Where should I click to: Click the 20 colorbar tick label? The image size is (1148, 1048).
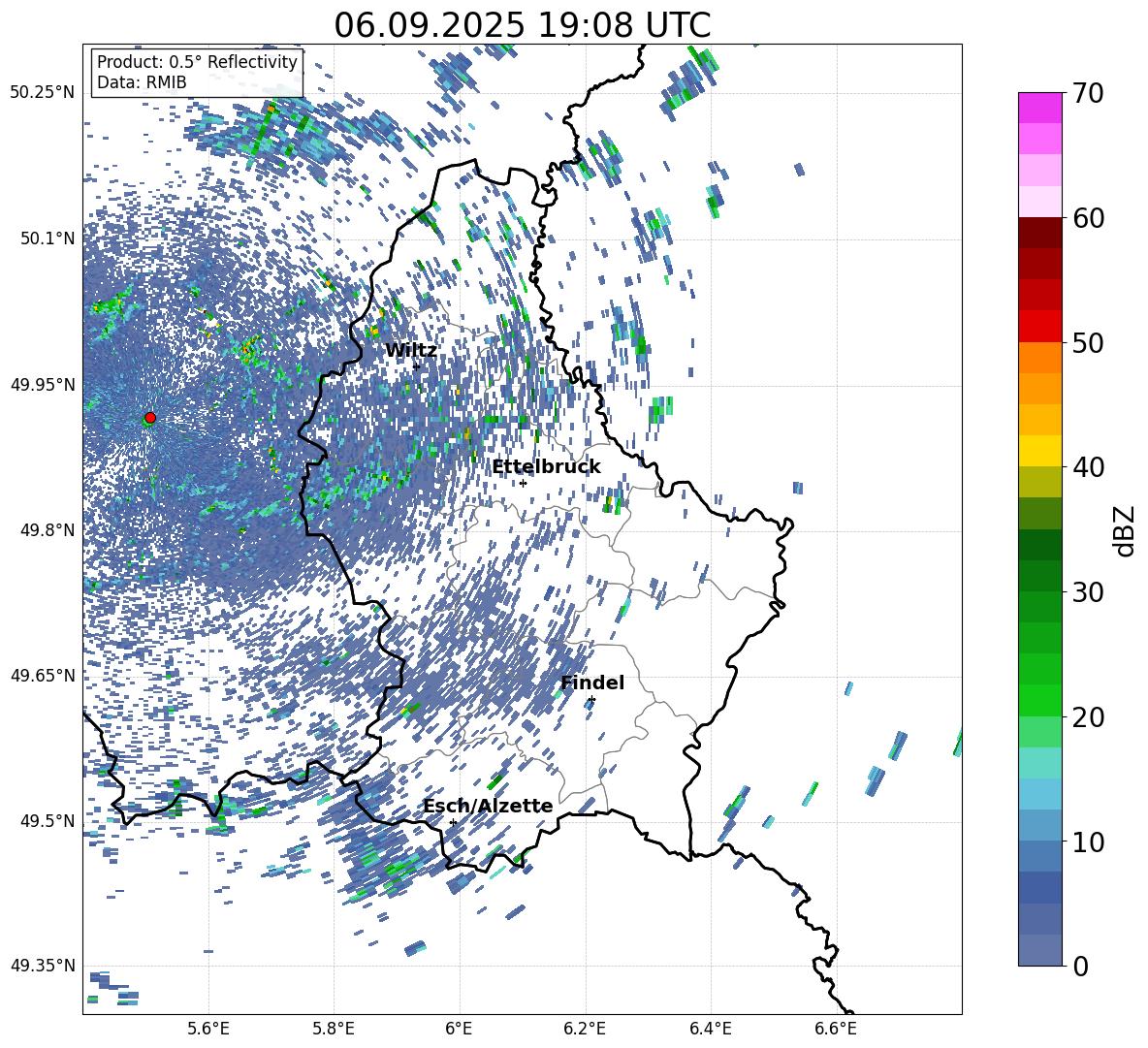pos(1088,717)
